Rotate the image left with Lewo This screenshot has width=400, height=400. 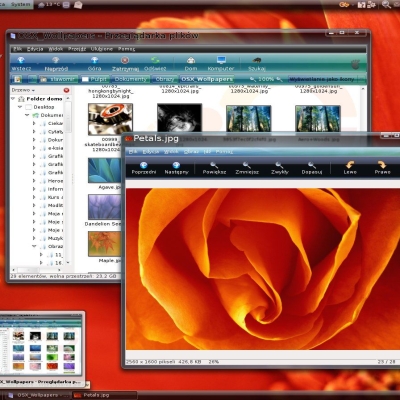pyautogui.click(x=350, y=168)
